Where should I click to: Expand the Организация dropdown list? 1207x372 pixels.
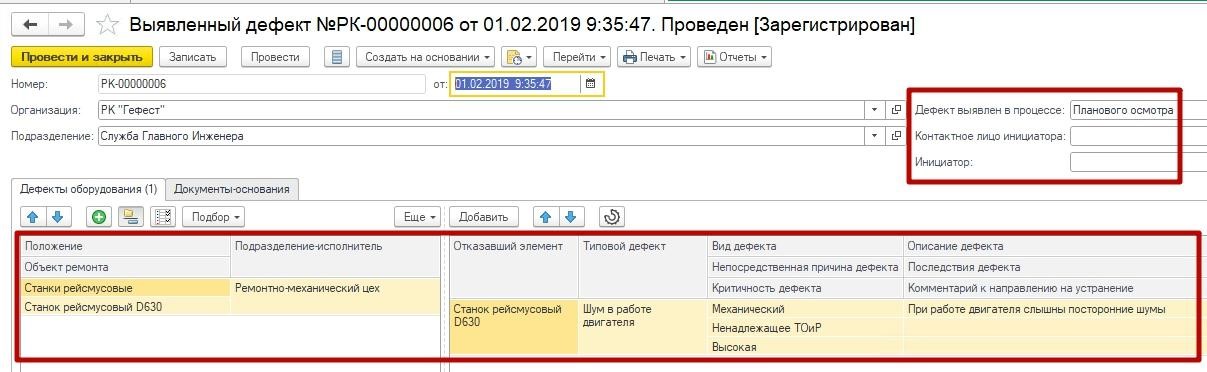tap(875, 110)
